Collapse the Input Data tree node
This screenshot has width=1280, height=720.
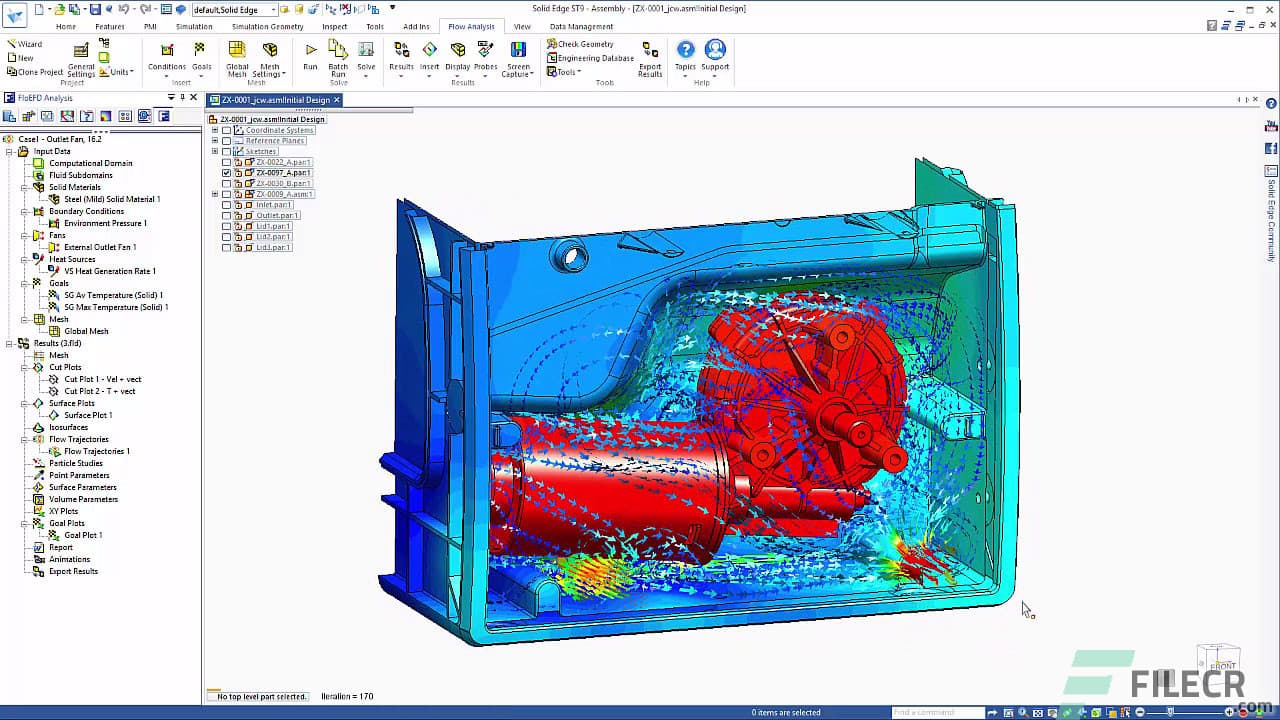click(x=9, y=151)
